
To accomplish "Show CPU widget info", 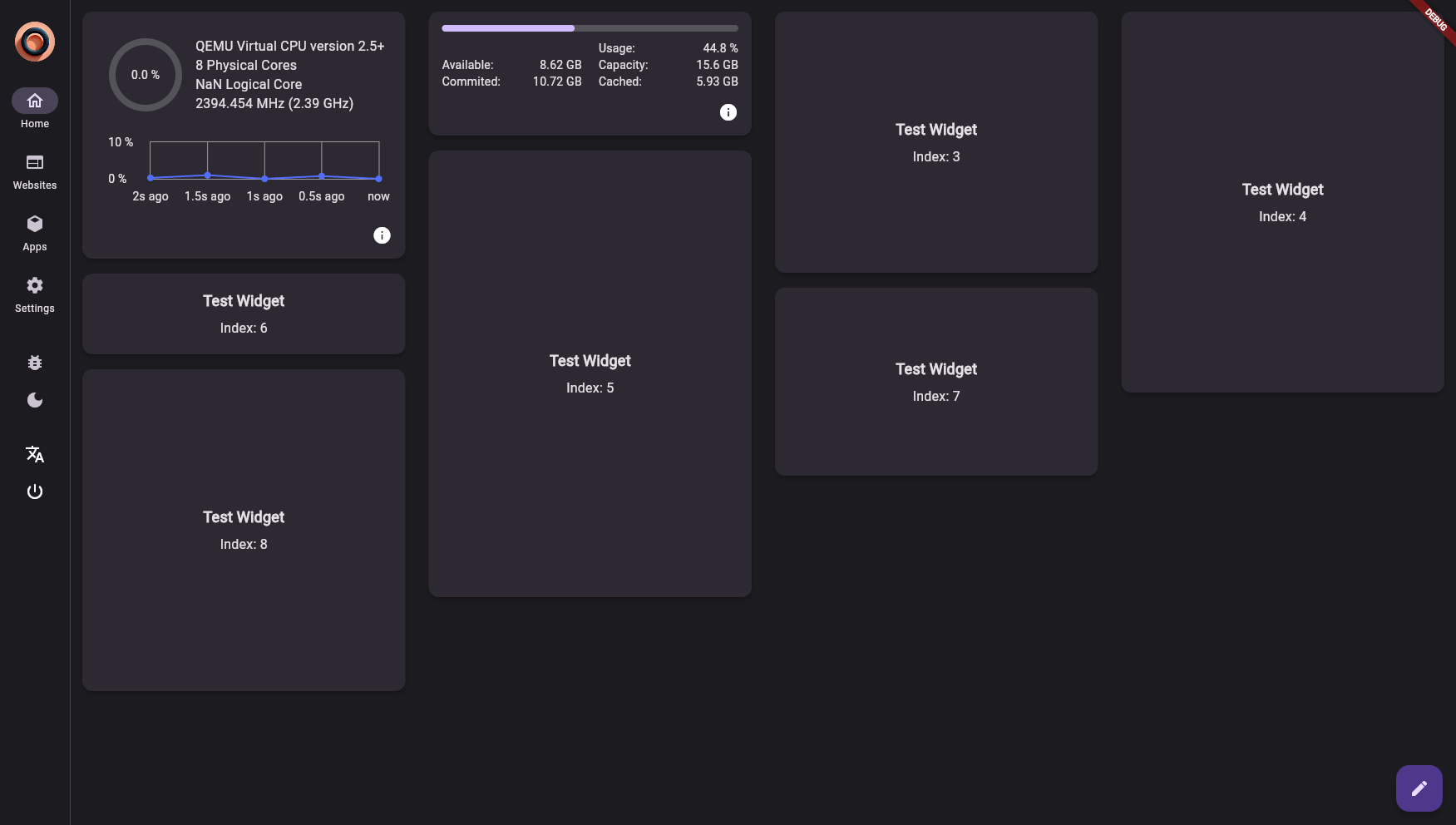I will (382, 235).
